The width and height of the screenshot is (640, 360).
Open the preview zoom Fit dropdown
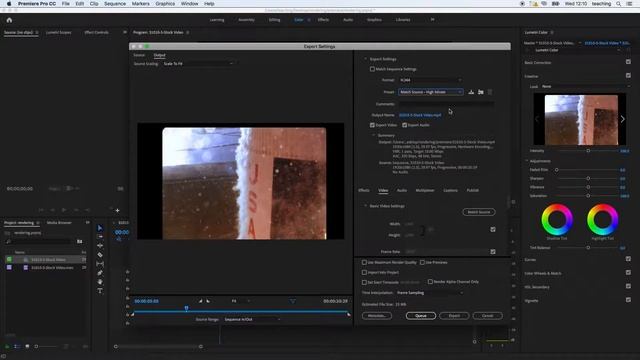(240, 301)
